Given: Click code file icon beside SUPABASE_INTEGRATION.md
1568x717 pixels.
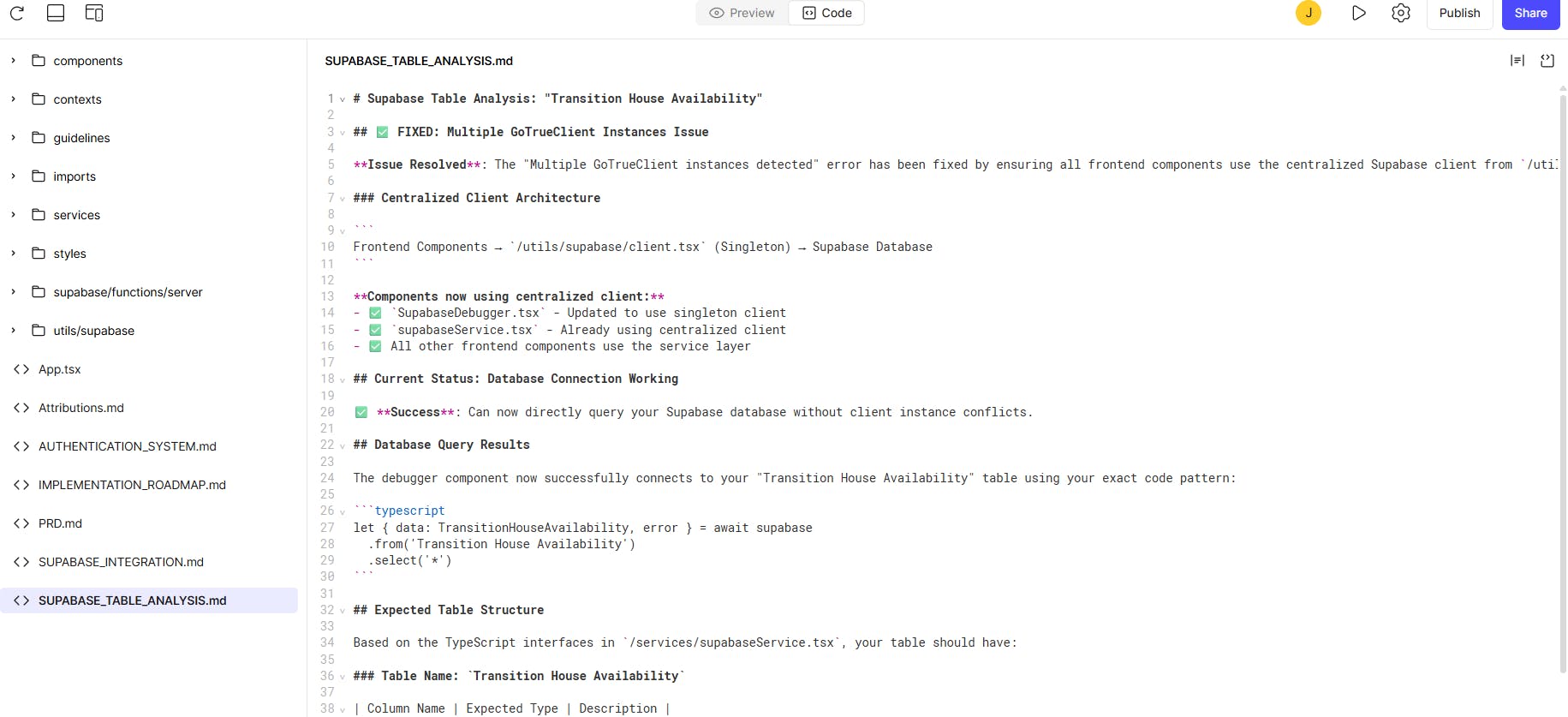Looking at the screenshot, I should (21, 562).
